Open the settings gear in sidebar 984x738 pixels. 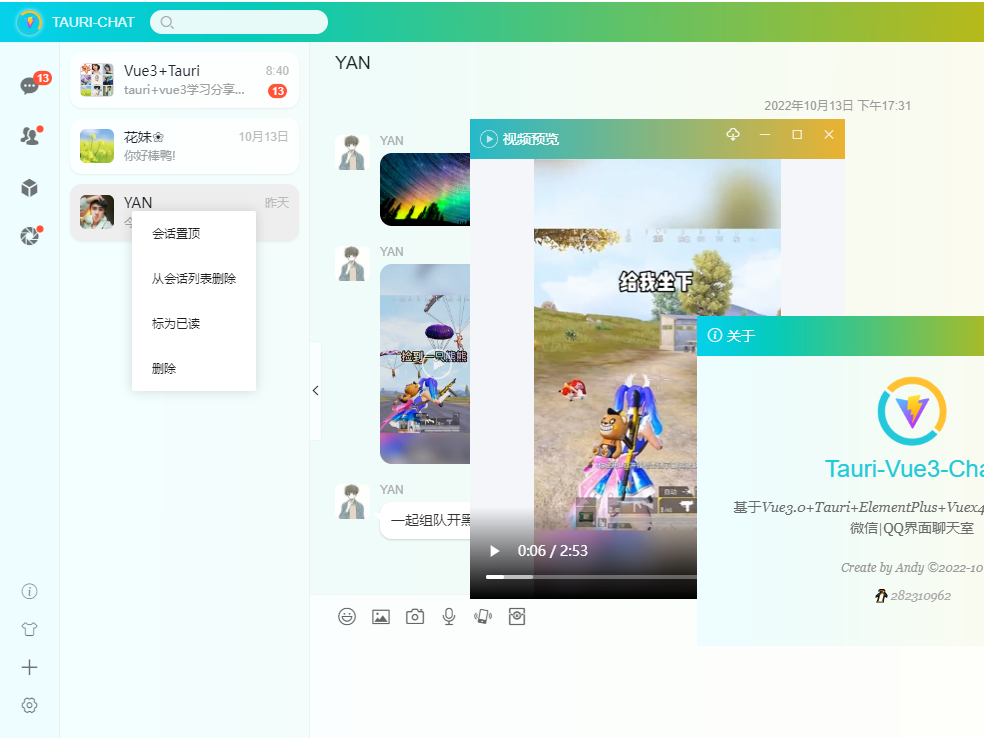coord(29,705)
